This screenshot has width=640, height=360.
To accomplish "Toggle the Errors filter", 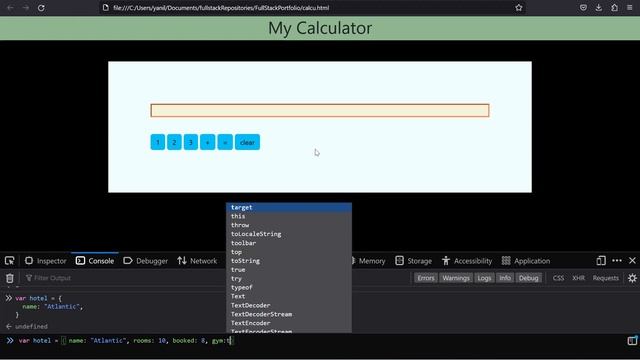I will 426,278.
